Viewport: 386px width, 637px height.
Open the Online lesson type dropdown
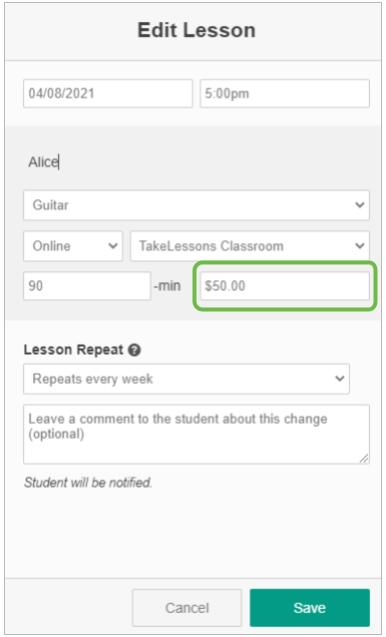tap(73, 246)
